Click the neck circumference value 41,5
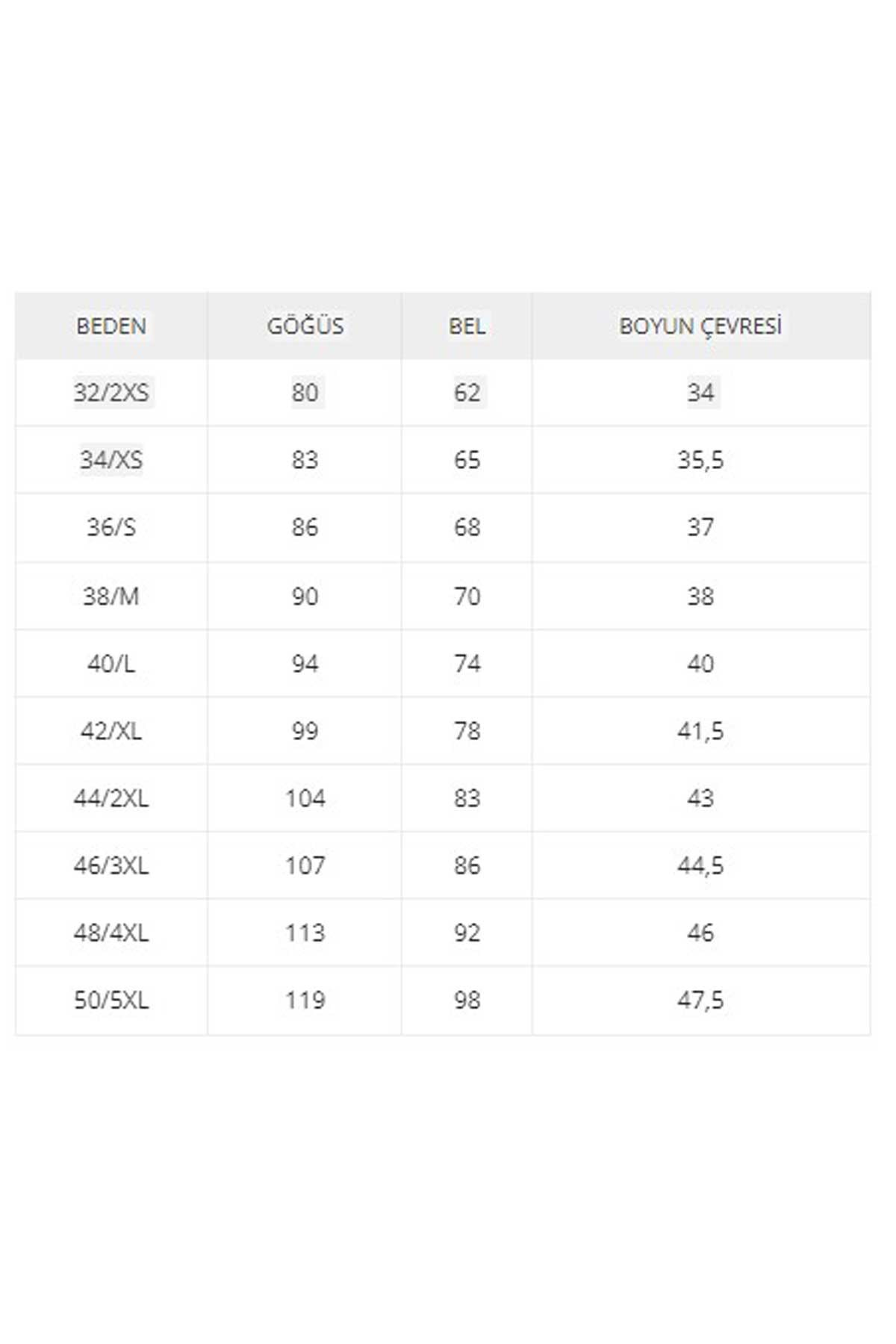Viewport: 896px width, 1344px height. 700,731
